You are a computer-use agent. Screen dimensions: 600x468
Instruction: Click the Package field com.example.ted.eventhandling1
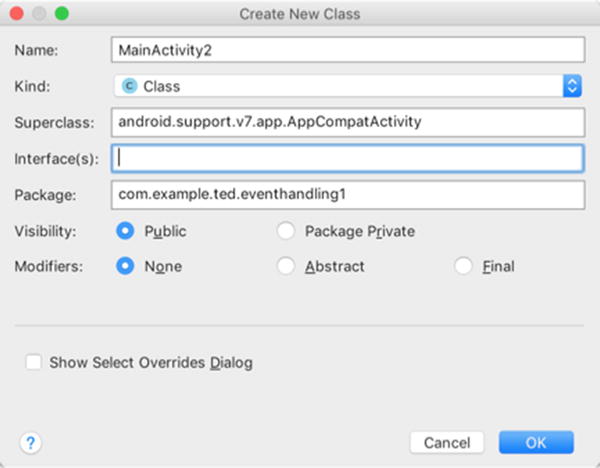pos(348,195)
